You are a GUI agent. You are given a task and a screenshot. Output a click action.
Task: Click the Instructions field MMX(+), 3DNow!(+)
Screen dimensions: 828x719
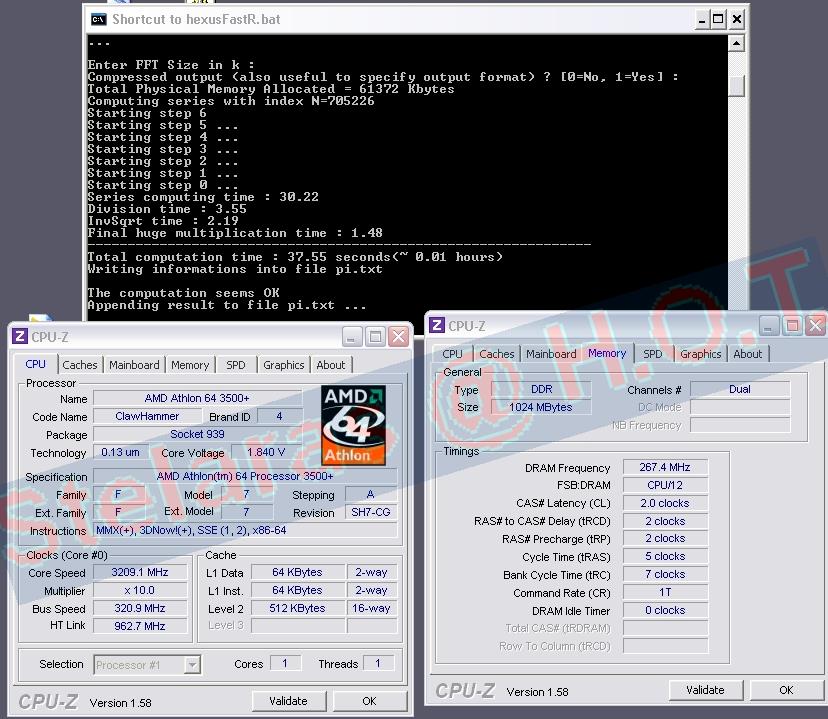(x=245, y=530)
